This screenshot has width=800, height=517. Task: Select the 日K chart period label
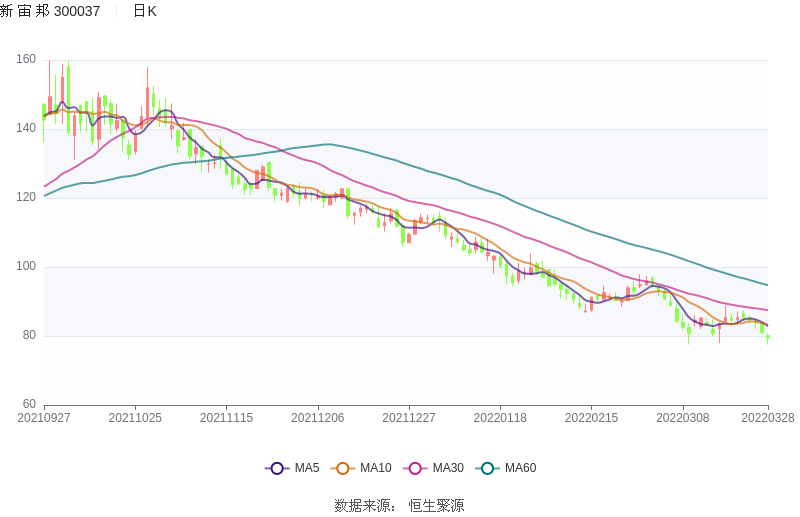[144, 11]
